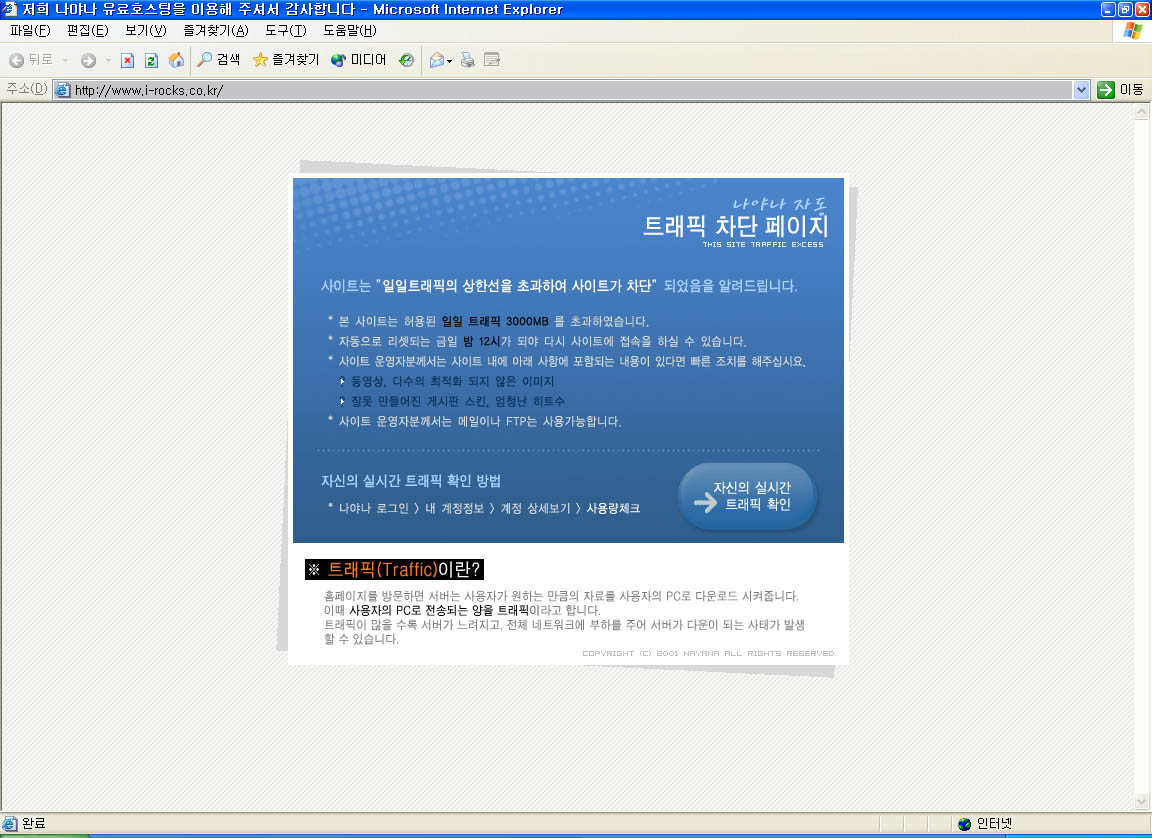
Task: Click the 자신의 실시간 트래픽 확인 방법 heading
Action: tap(411, 481)
